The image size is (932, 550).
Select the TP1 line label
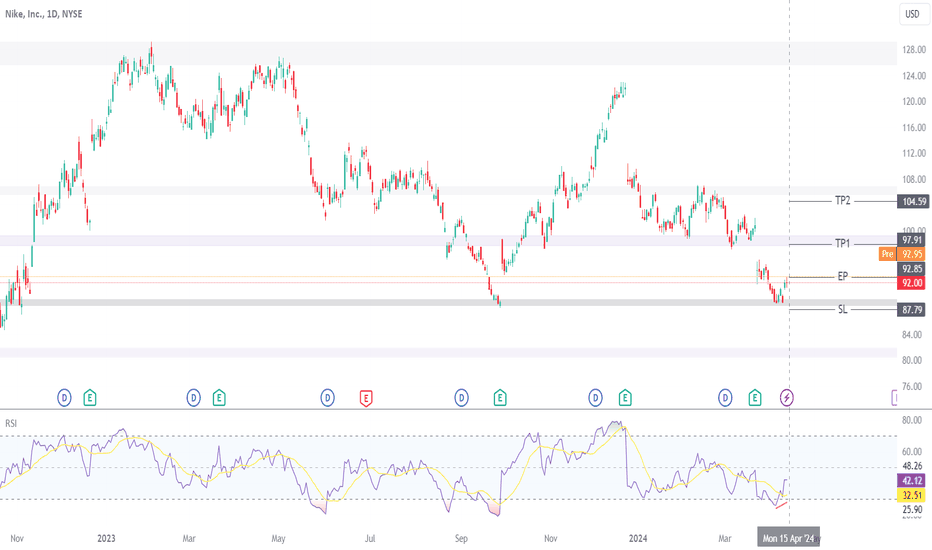point(842,243)
